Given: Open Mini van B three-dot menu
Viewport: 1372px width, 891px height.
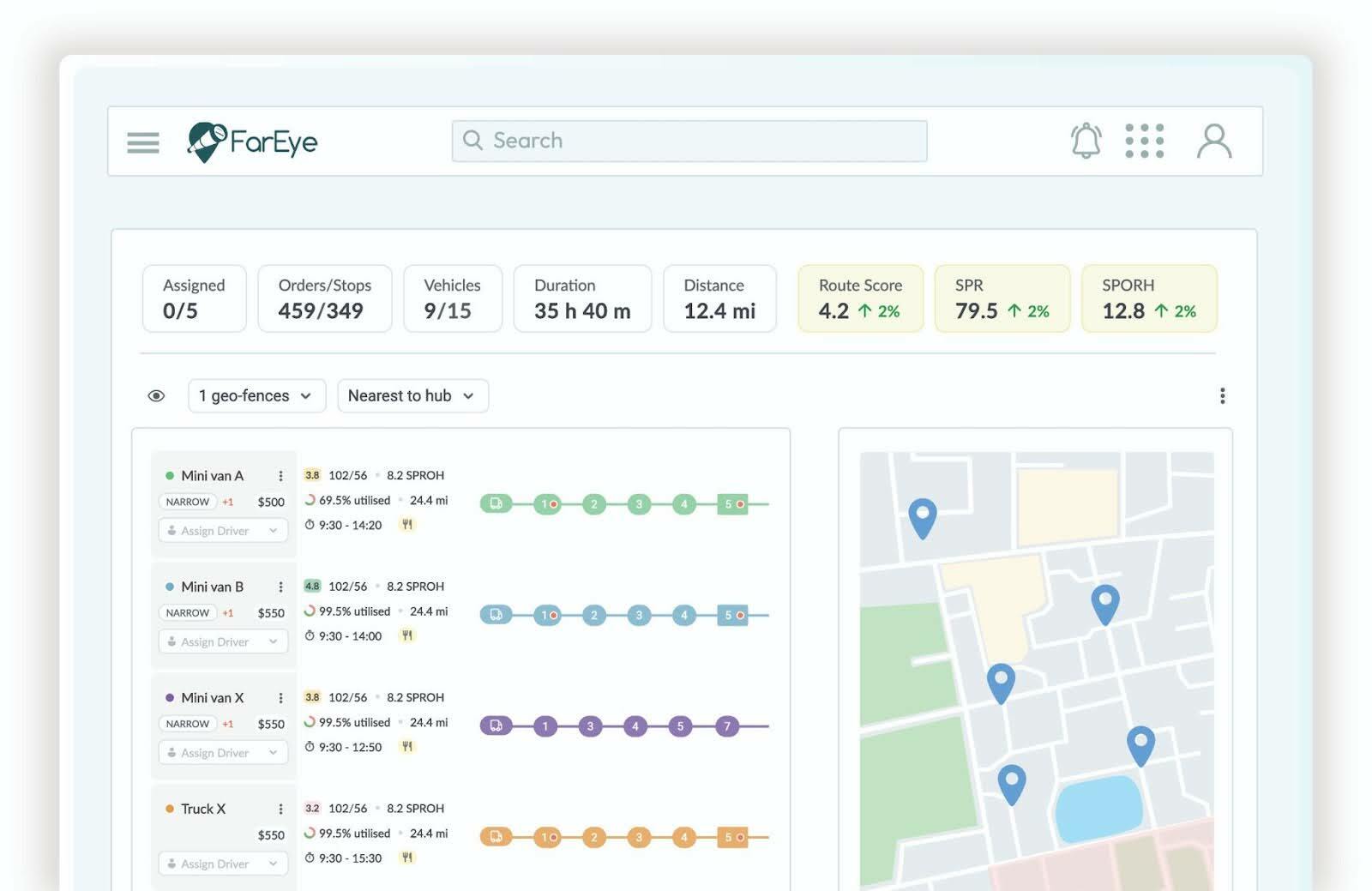Looking at the screenshot, I should pyautogui.click(x=280, y=587).
